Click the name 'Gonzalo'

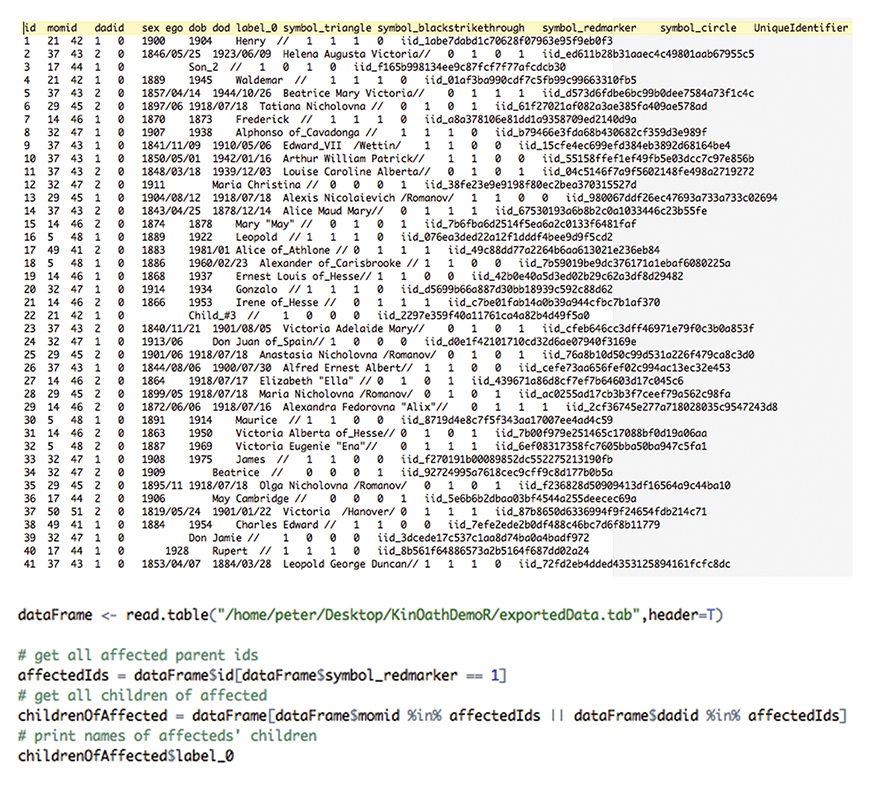[x=256, y=289]
